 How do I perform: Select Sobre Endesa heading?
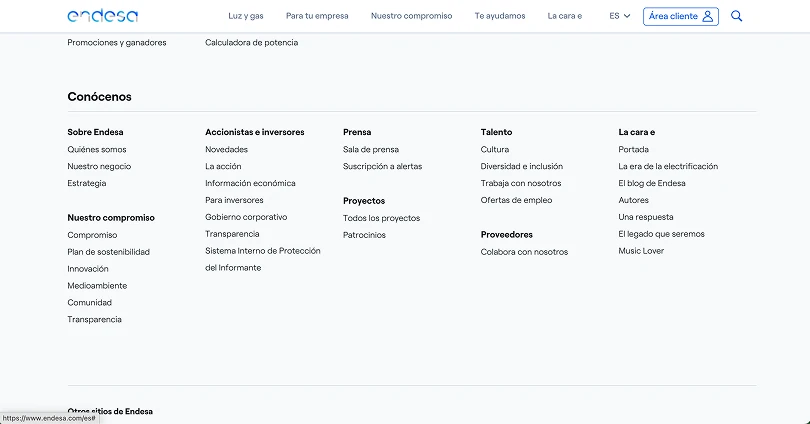click(95, 132)
